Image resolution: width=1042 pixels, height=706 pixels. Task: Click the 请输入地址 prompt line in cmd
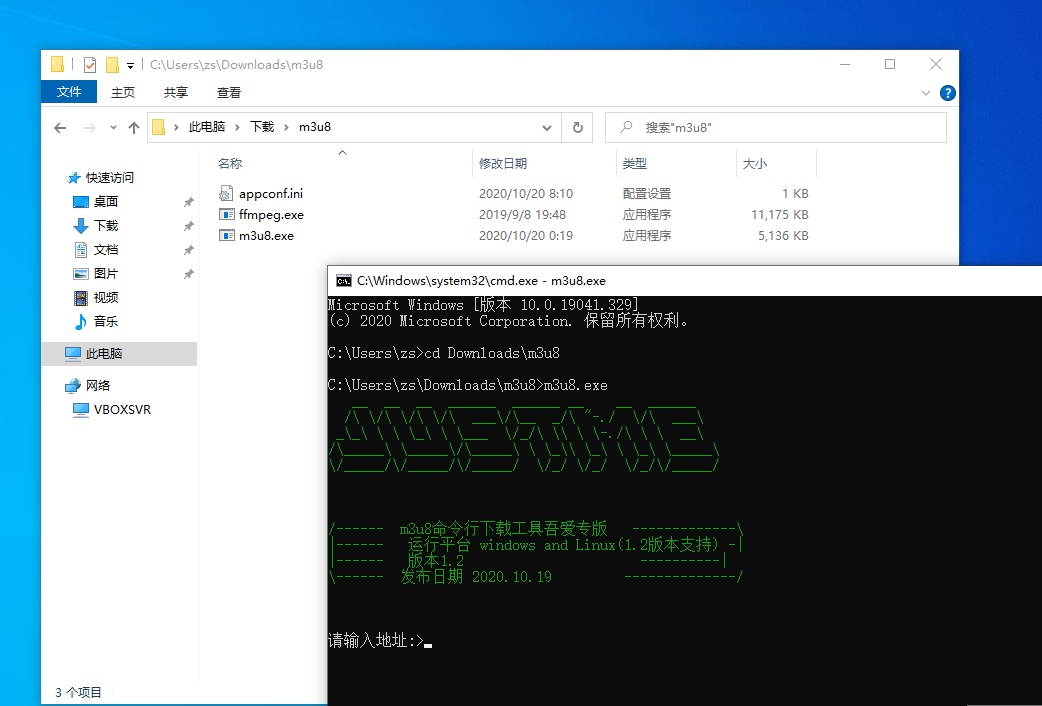coord(379,640)
